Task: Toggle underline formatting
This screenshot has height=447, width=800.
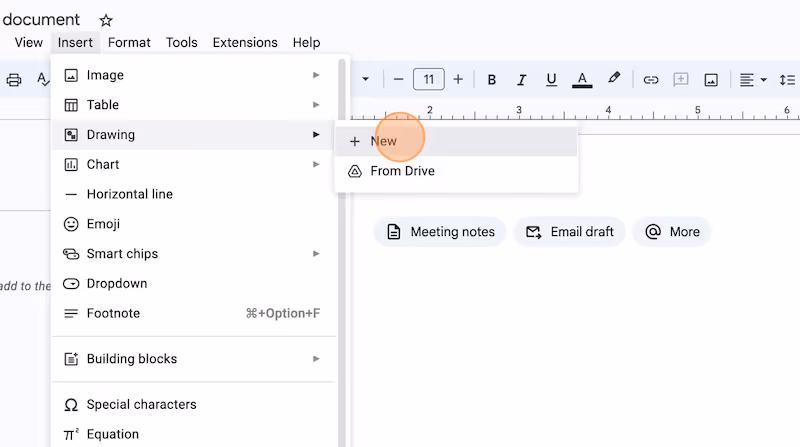Action: 551,80
